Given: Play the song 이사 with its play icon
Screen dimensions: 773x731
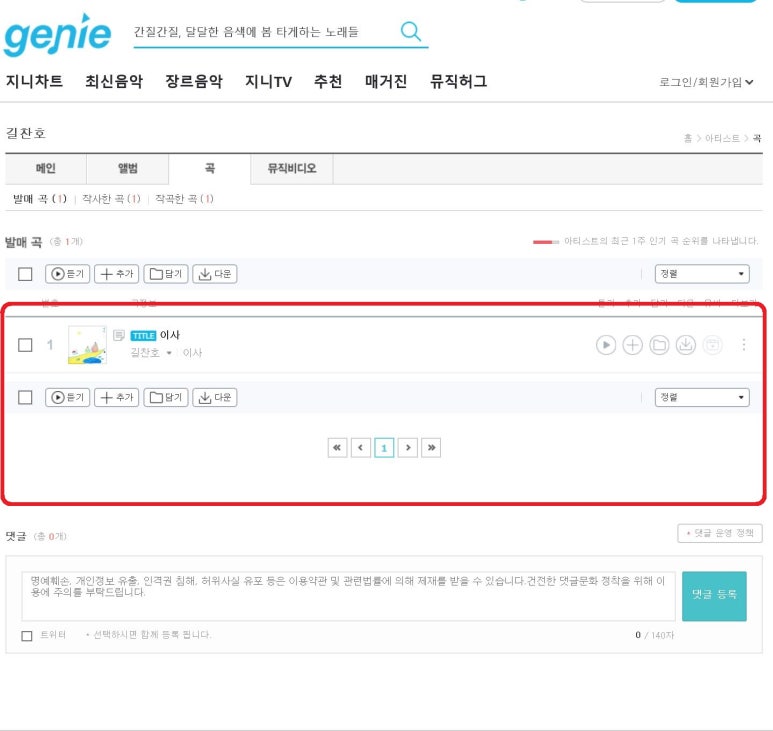Looking at the screenshot, I should [x=606, y=345].
